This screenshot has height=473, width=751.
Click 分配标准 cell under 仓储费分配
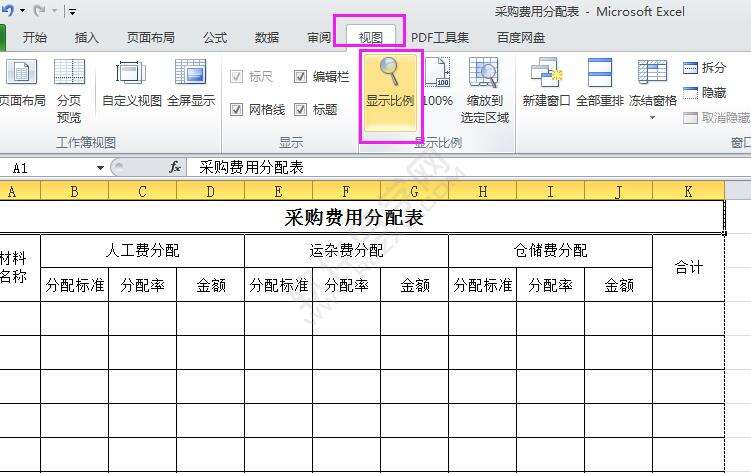(483, 285)
